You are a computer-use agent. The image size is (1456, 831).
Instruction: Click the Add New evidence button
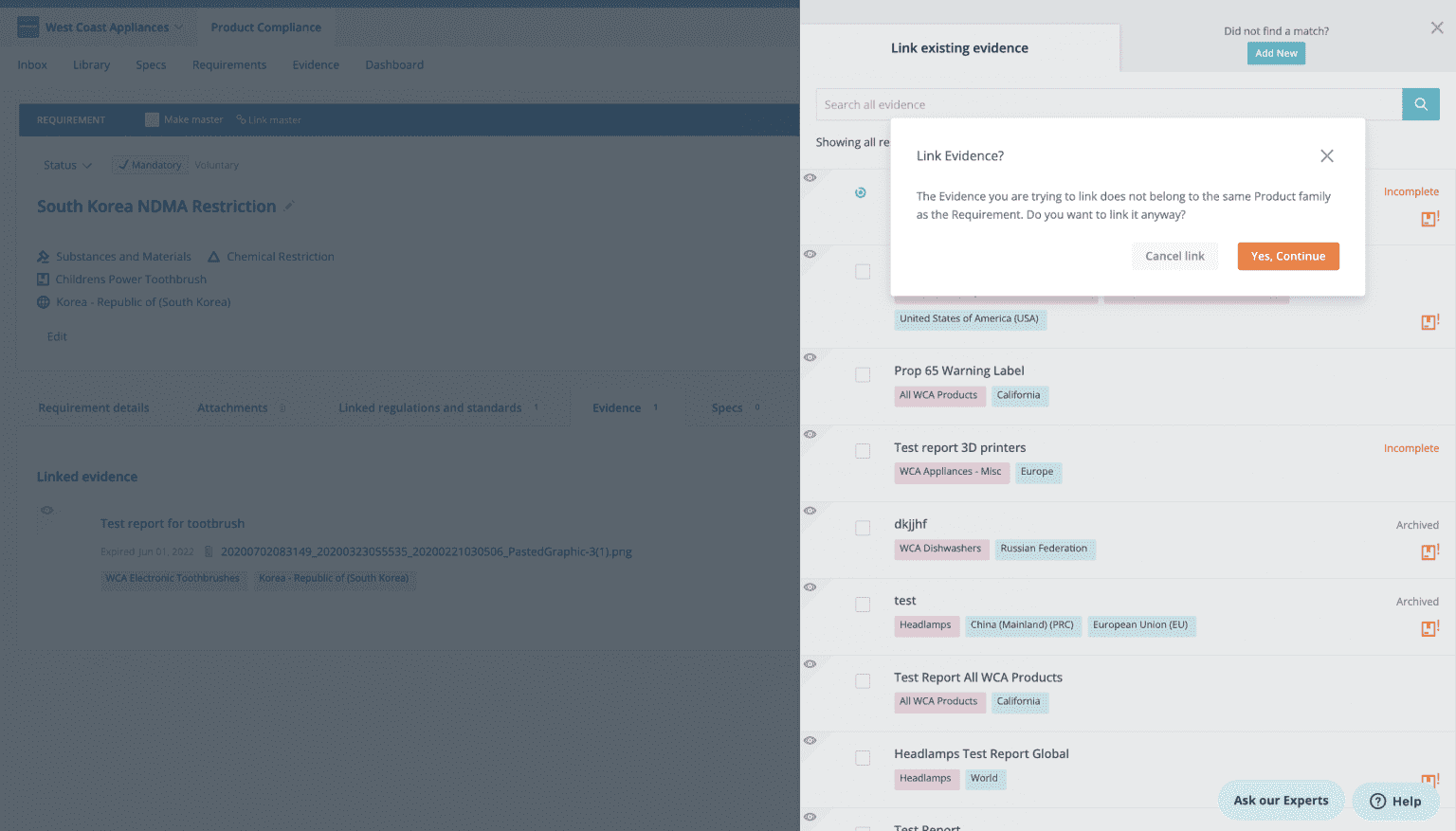(1275, 53)
